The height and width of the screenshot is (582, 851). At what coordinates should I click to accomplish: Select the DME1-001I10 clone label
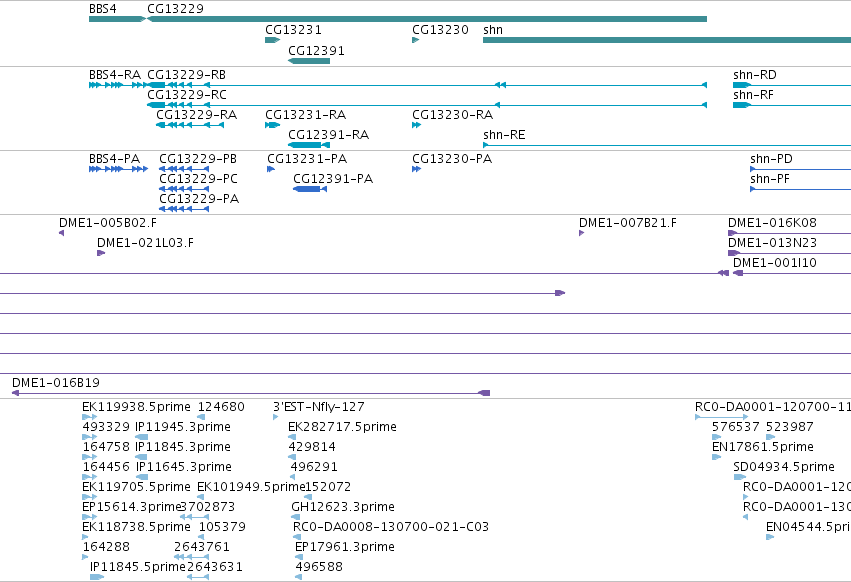(774, 263)
